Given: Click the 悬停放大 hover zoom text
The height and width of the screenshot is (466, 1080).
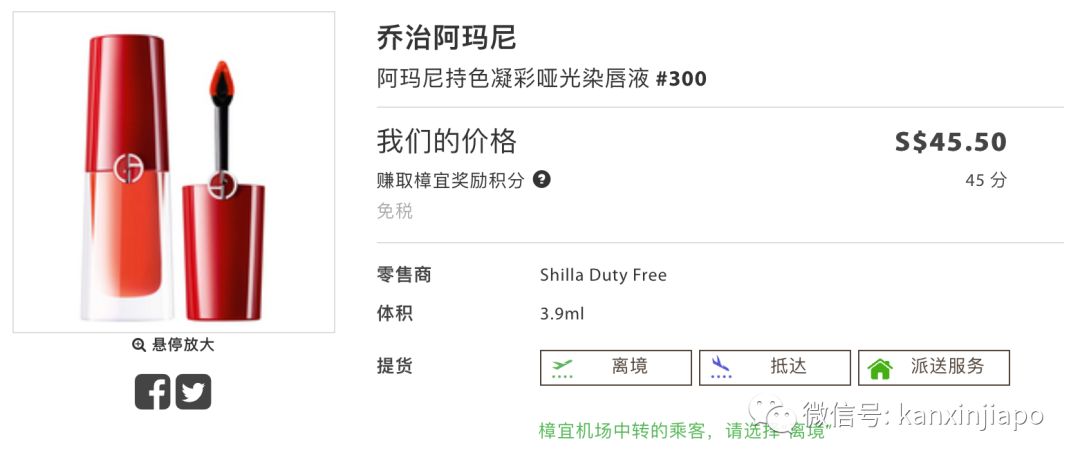Looking at the screenshot, I should 182,345.
